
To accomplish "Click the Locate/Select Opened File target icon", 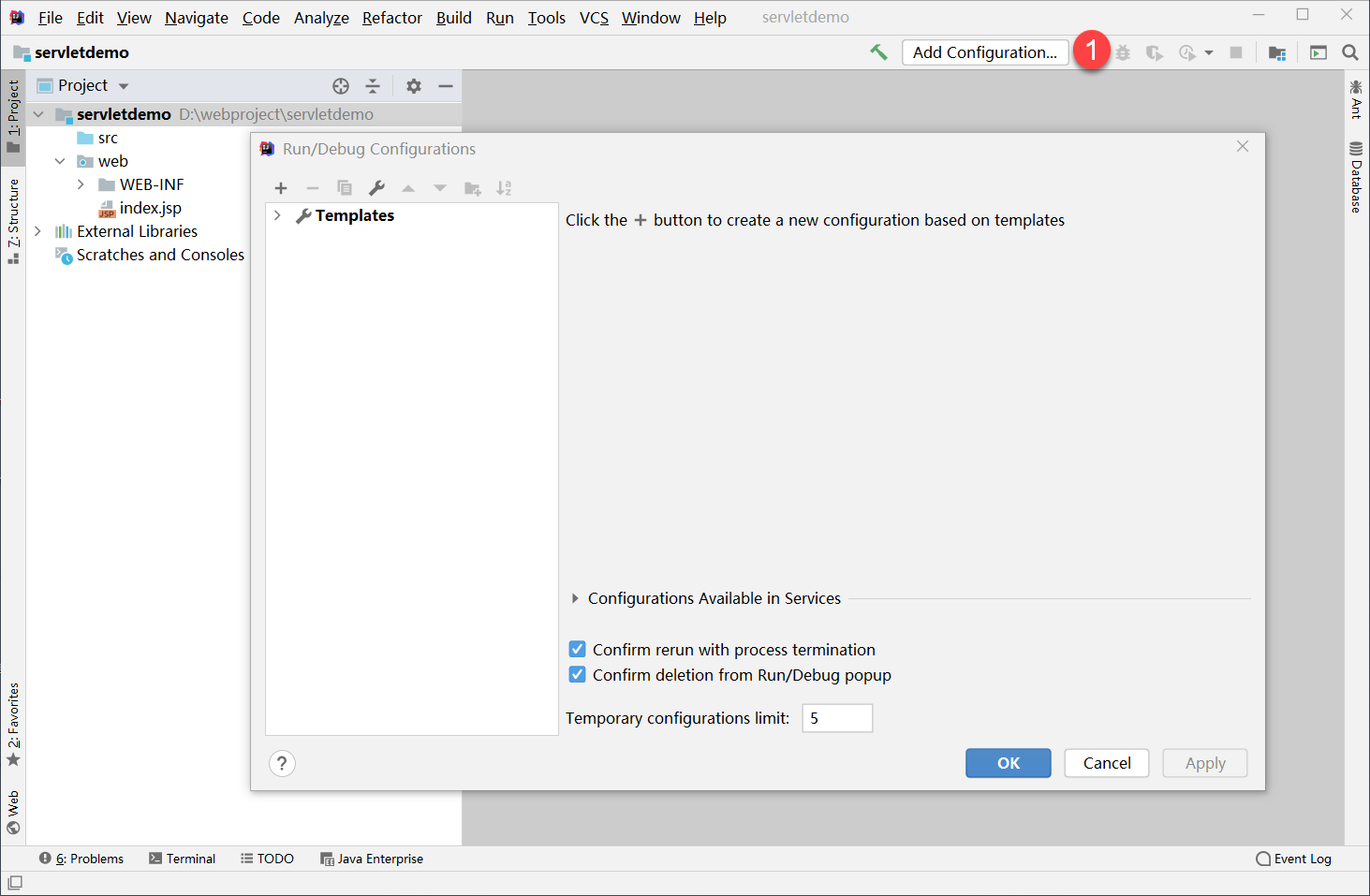I will coord(341,86).
